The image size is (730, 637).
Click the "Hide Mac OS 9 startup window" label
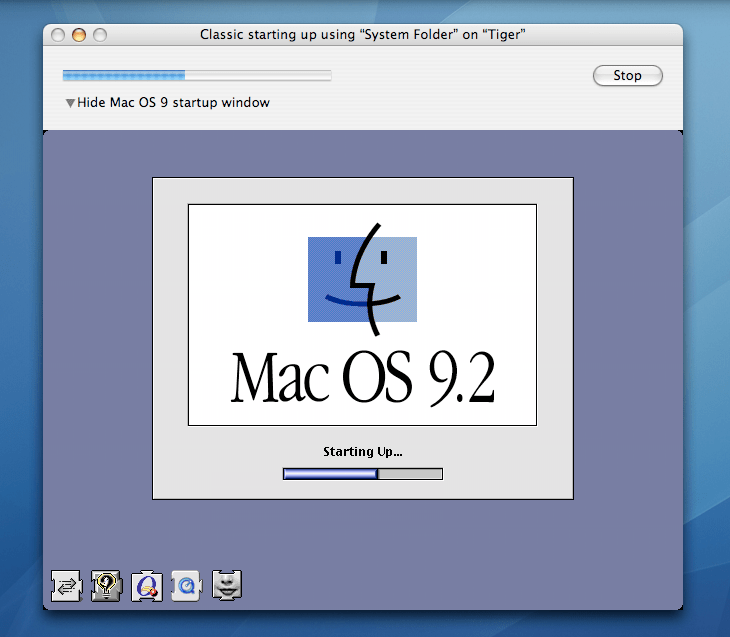point(173,103)
